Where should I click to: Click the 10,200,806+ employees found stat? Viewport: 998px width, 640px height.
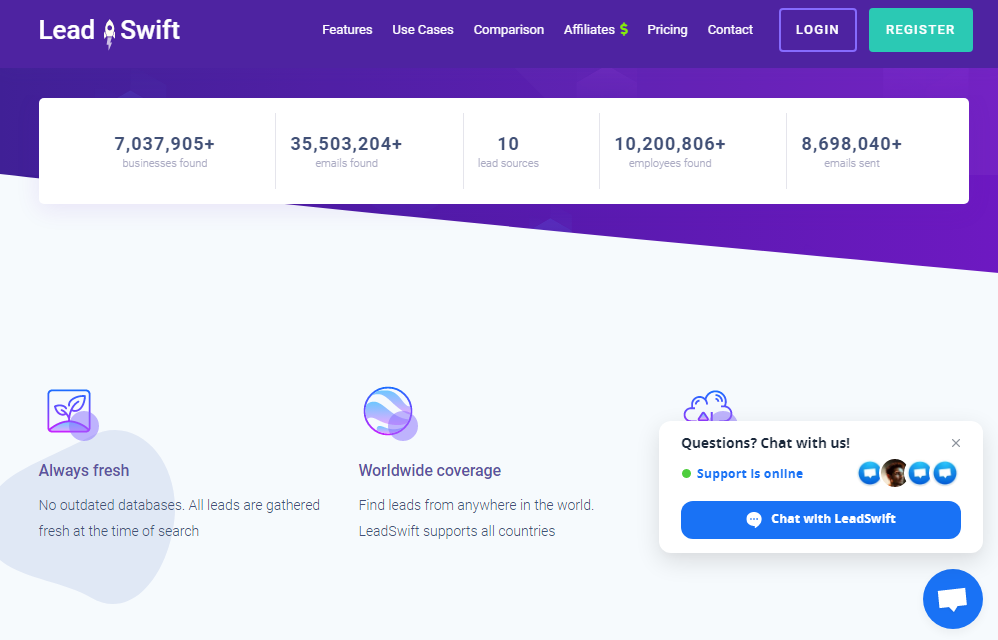[670, 151]
